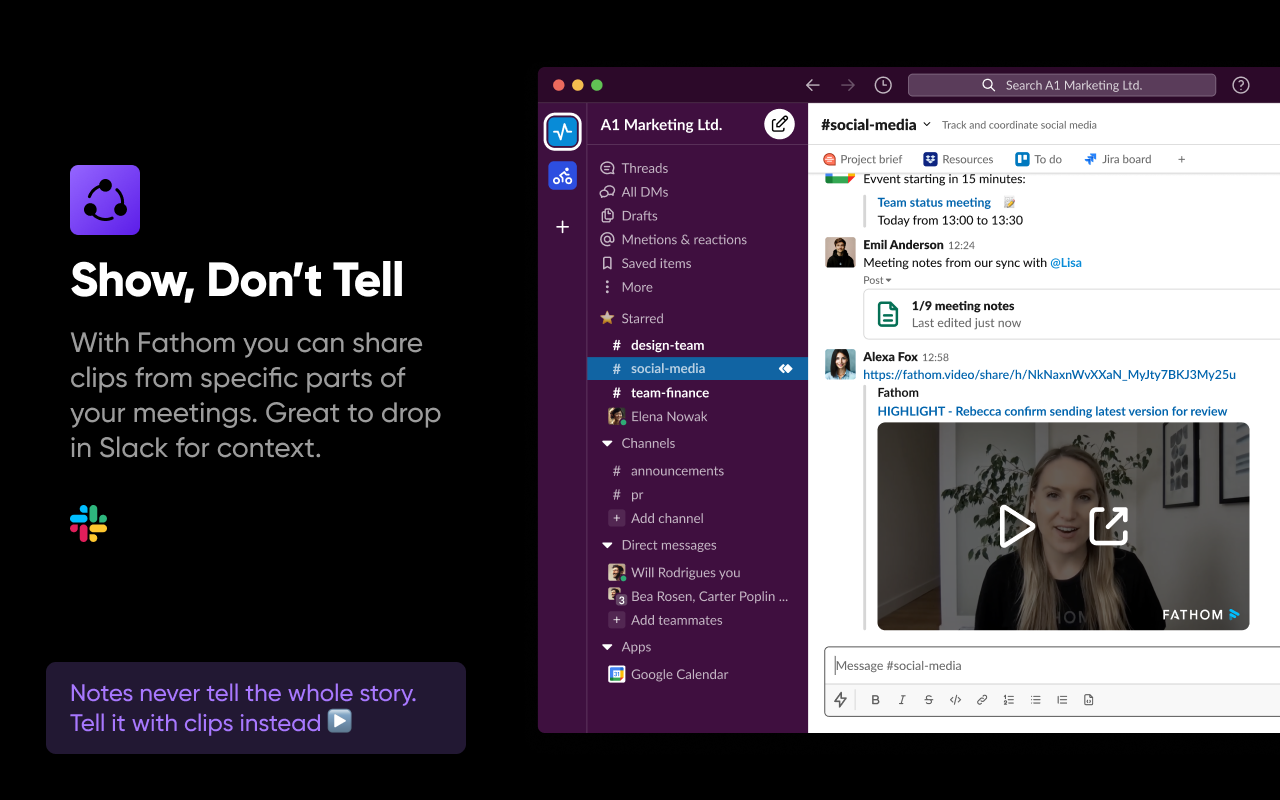
Task: Open the Fathom share link URL
Action: coord(1050,375)
